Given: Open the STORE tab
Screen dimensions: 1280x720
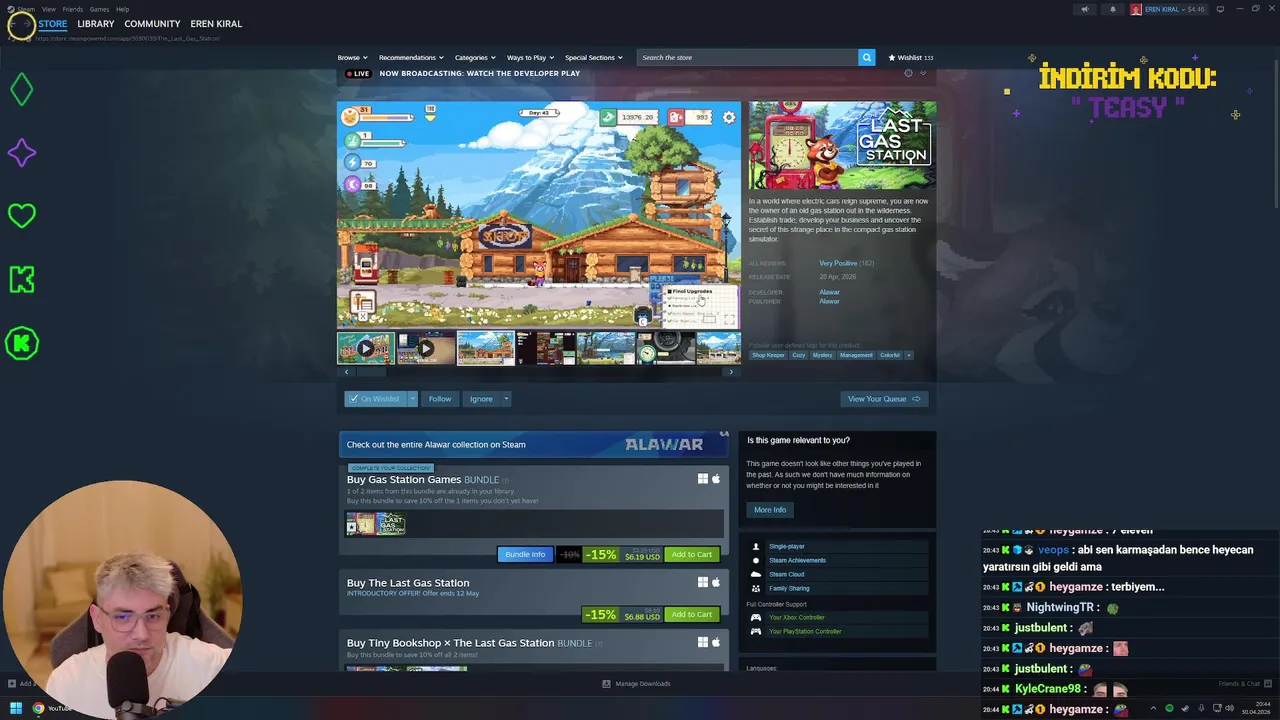Looking at the screenshot, I should pyautogui.click(x=53, y=24).
